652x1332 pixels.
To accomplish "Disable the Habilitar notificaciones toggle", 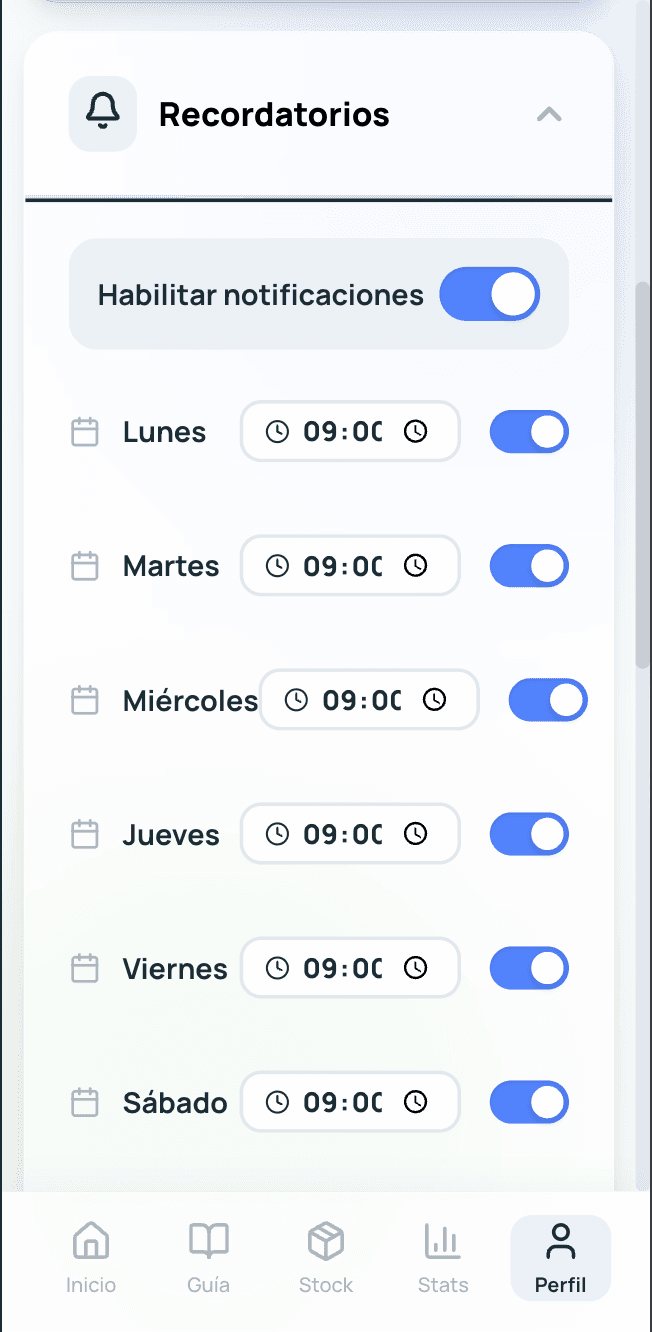I will point(489,294).
